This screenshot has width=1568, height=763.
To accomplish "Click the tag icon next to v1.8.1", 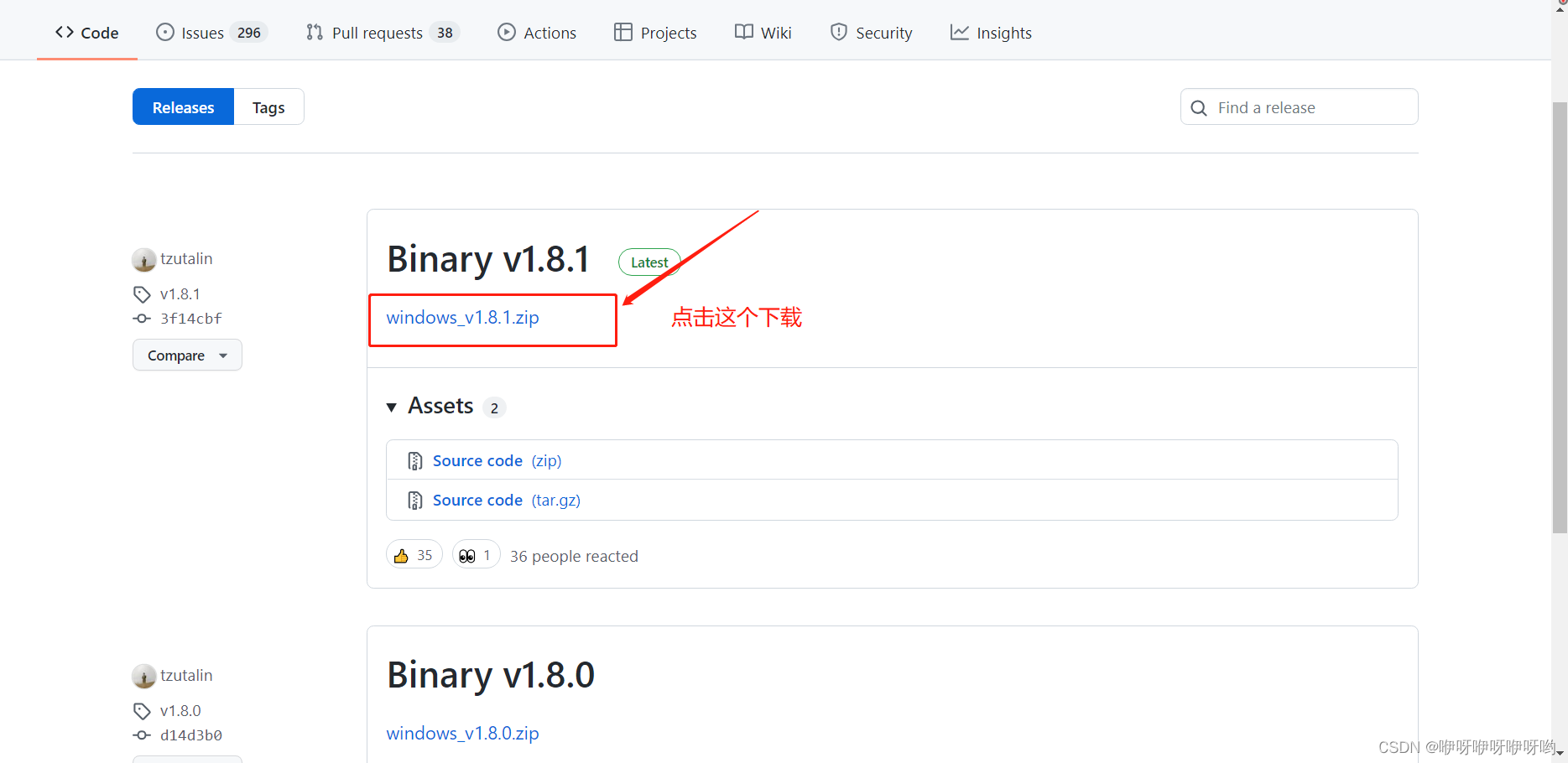I will tap(142, 294).
